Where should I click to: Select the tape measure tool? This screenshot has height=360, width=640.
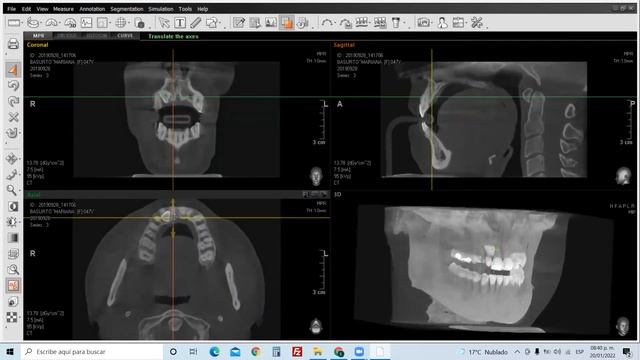pyautogui.click(x=33, y=23)
